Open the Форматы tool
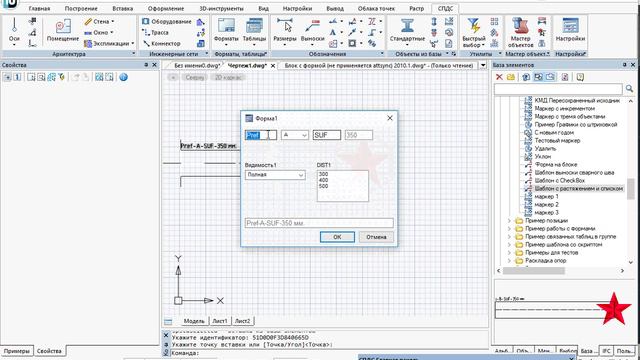Image resolution: width=640 pixels, height=360 pixels. click(226, 30)
